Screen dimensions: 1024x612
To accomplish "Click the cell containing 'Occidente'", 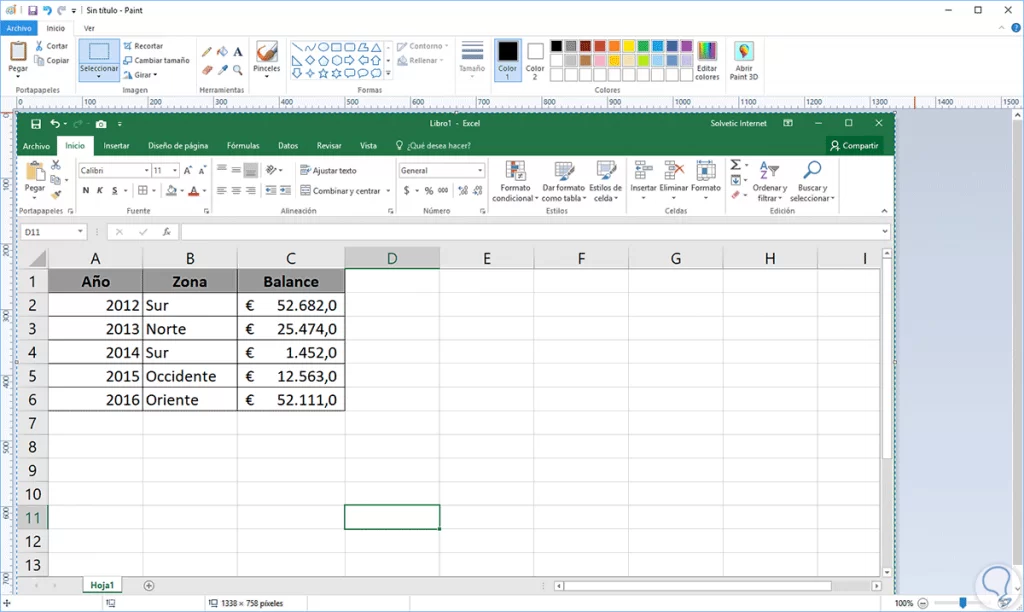I will coord(189,376).
